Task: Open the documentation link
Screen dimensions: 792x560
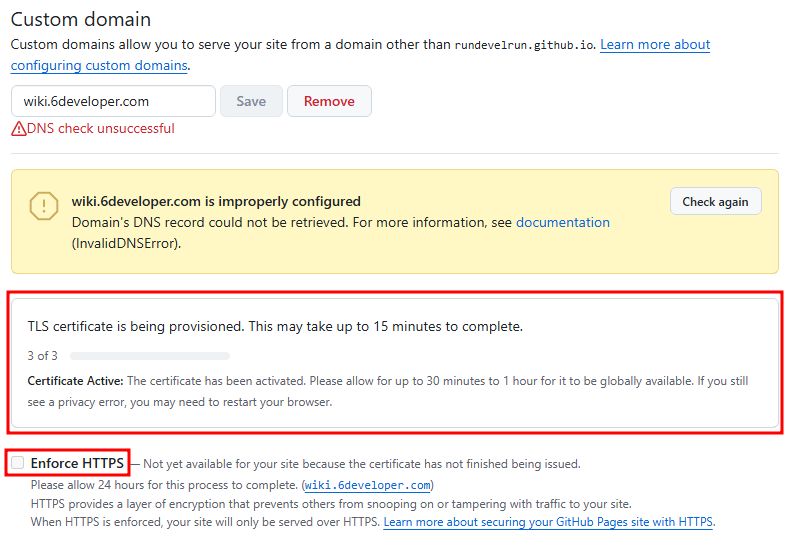Action: coord(562,222)
